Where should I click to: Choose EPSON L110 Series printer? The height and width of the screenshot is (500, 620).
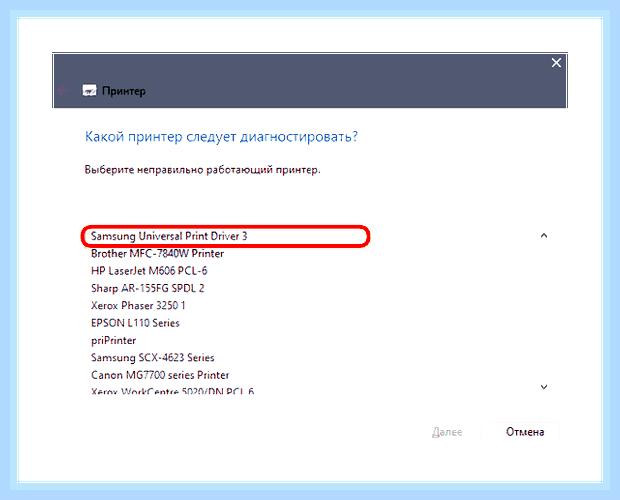[x=135, y=323]
